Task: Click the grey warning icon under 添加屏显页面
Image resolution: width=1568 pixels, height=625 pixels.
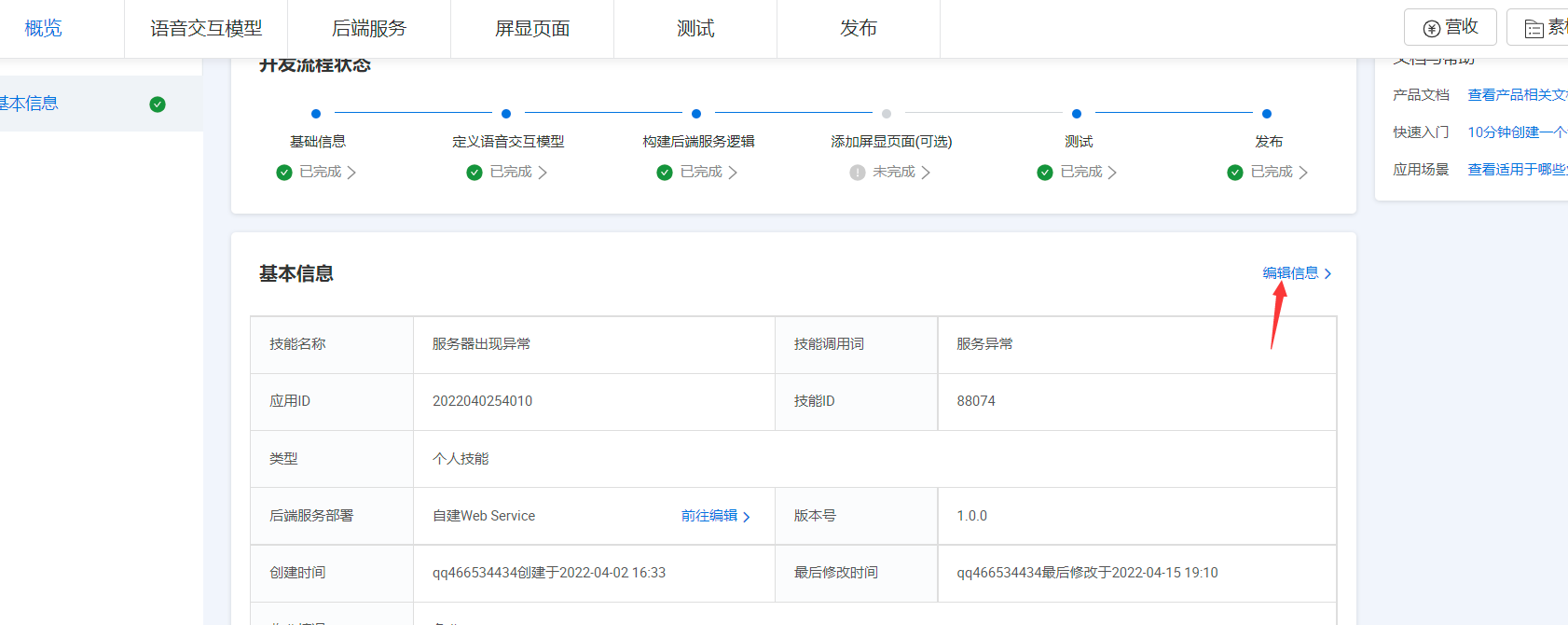Action: [x=858, y=173]
